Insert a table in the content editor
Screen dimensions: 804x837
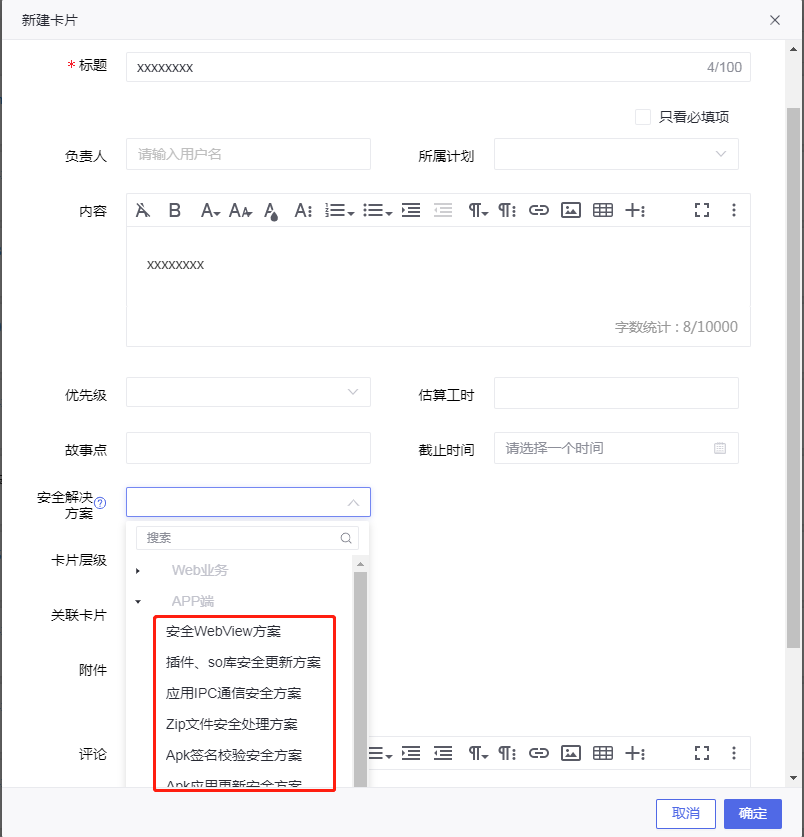[603, 210]
